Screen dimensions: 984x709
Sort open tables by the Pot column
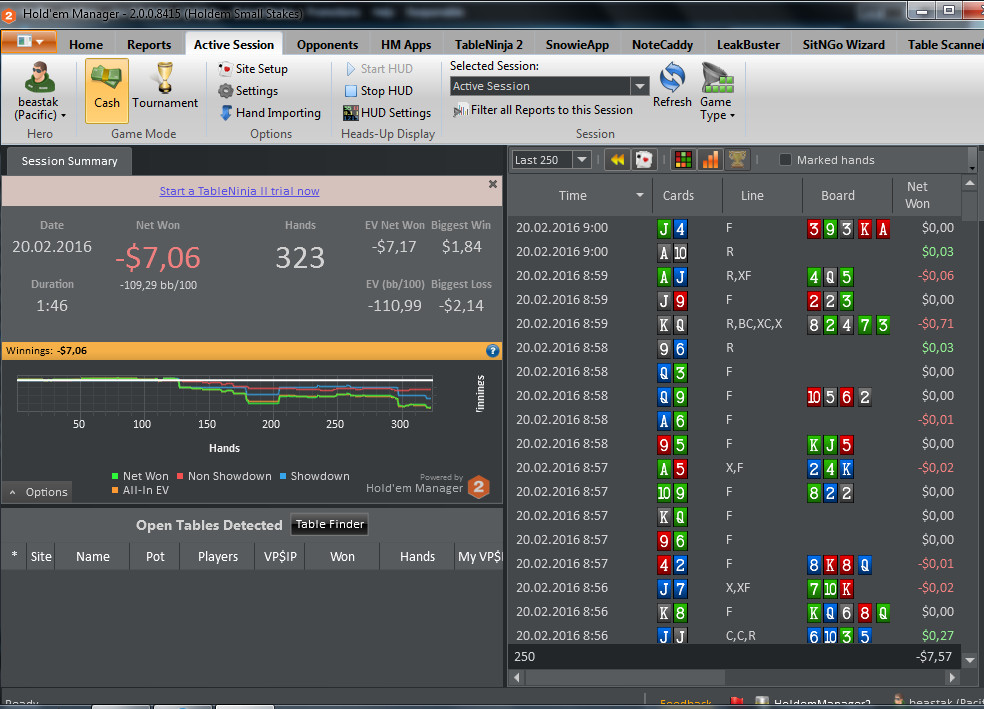155,557
